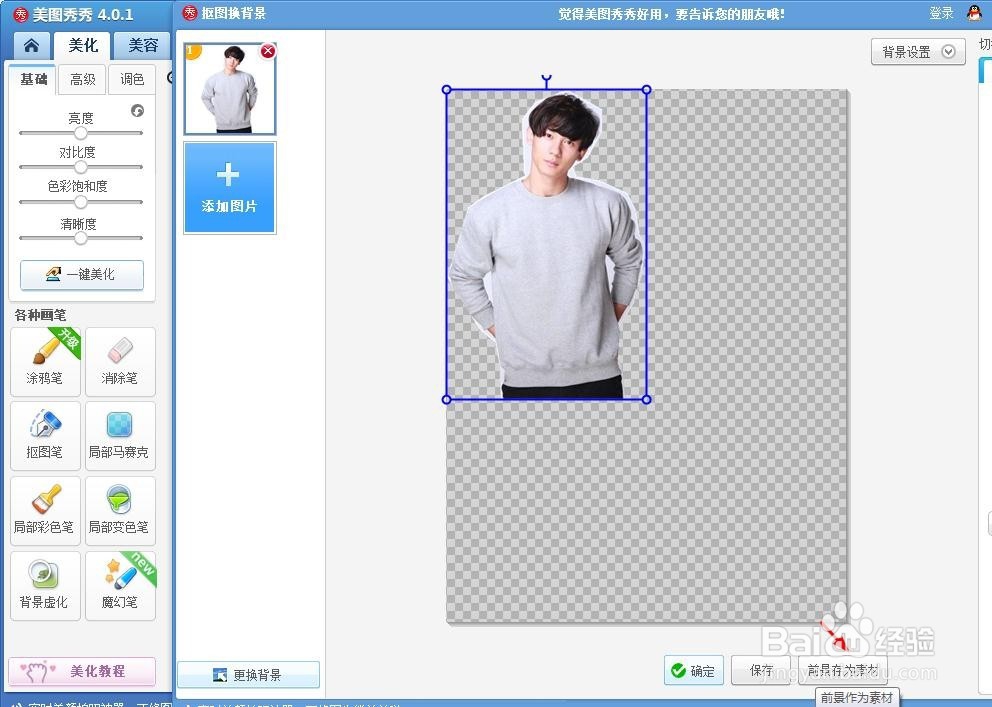Click the QQ penguin icon
Screen dimensions: 992x707
point(976,13)
